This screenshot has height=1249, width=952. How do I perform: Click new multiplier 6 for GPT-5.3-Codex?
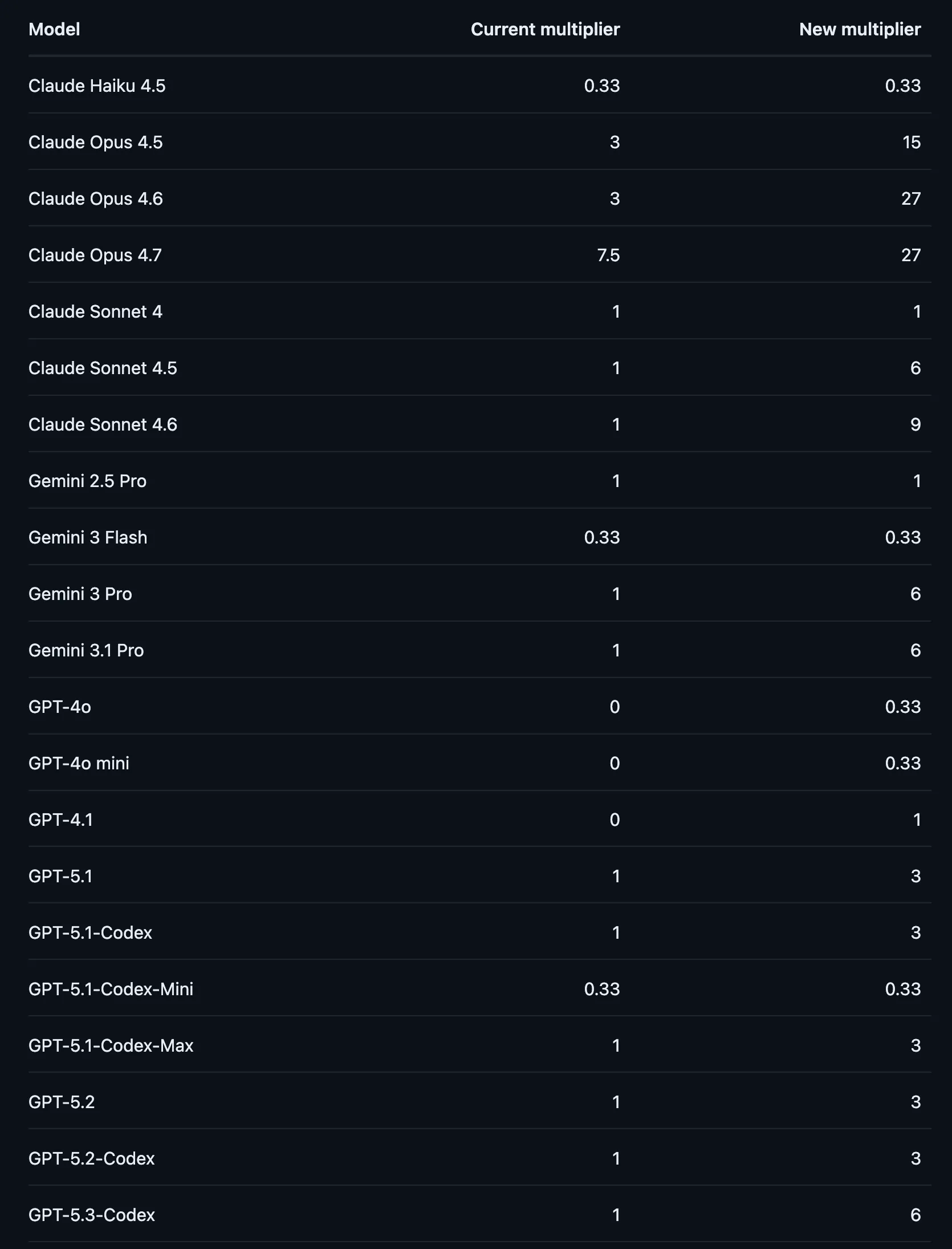(x=915, y=1215)
